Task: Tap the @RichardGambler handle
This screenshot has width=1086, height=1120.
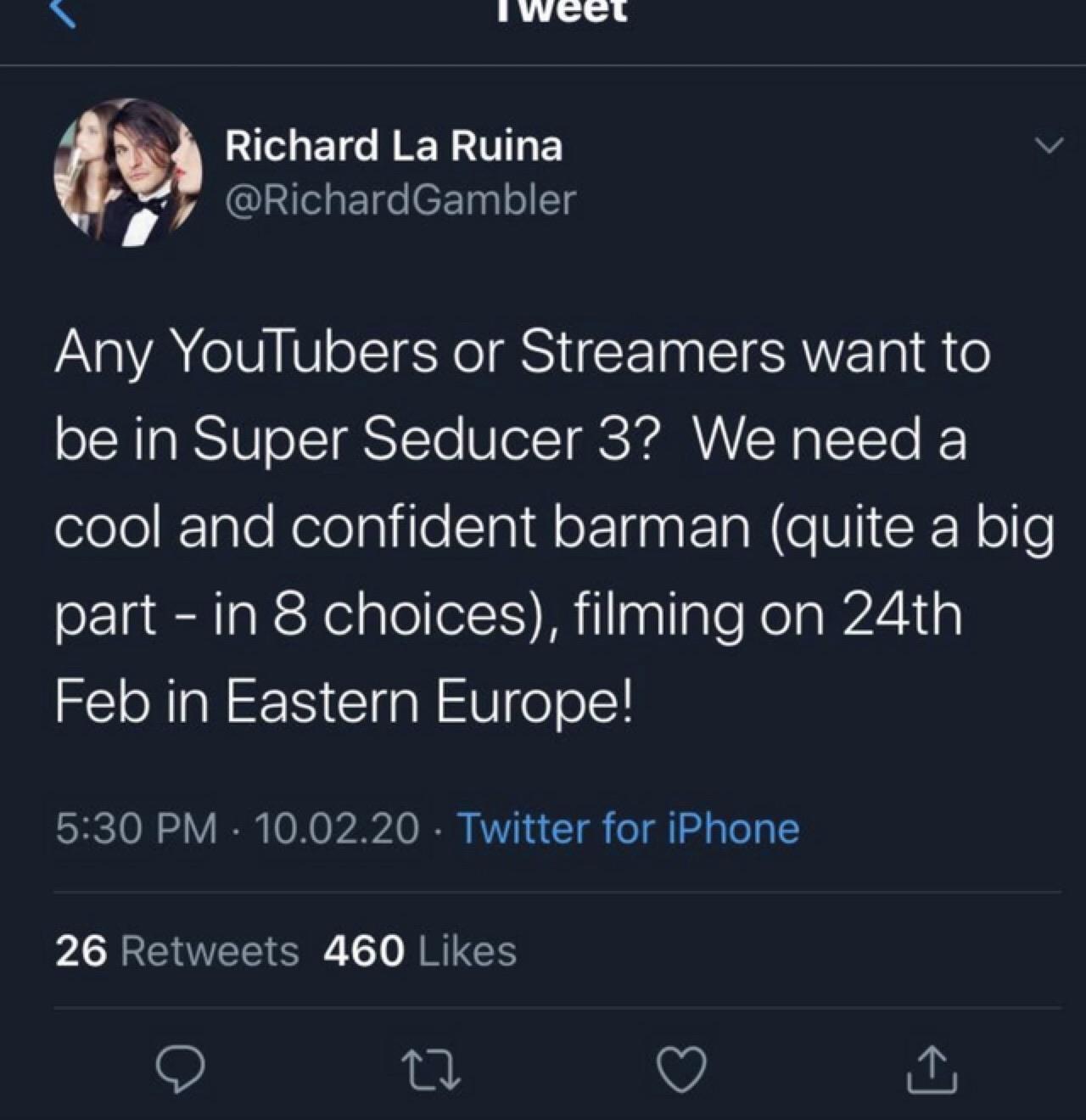Action: pos(400,199)
